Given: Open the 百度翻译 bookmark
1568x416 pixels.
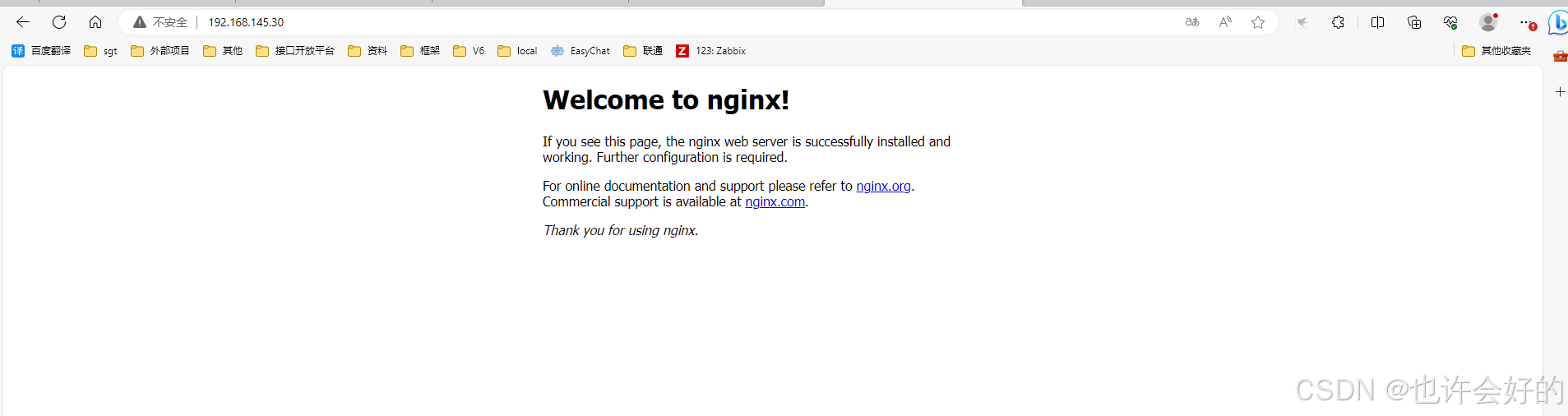Looking at the screenshot, I should tap(41, 51).
